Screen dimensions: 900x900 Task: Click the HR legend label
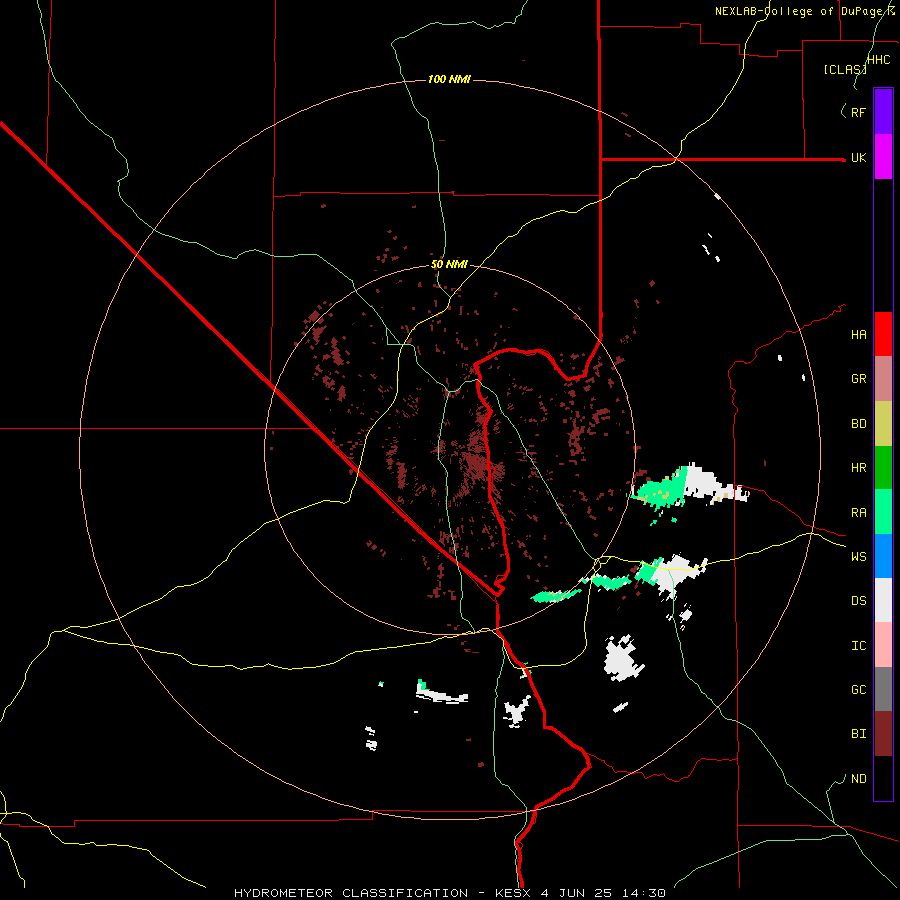pos(858,468)
